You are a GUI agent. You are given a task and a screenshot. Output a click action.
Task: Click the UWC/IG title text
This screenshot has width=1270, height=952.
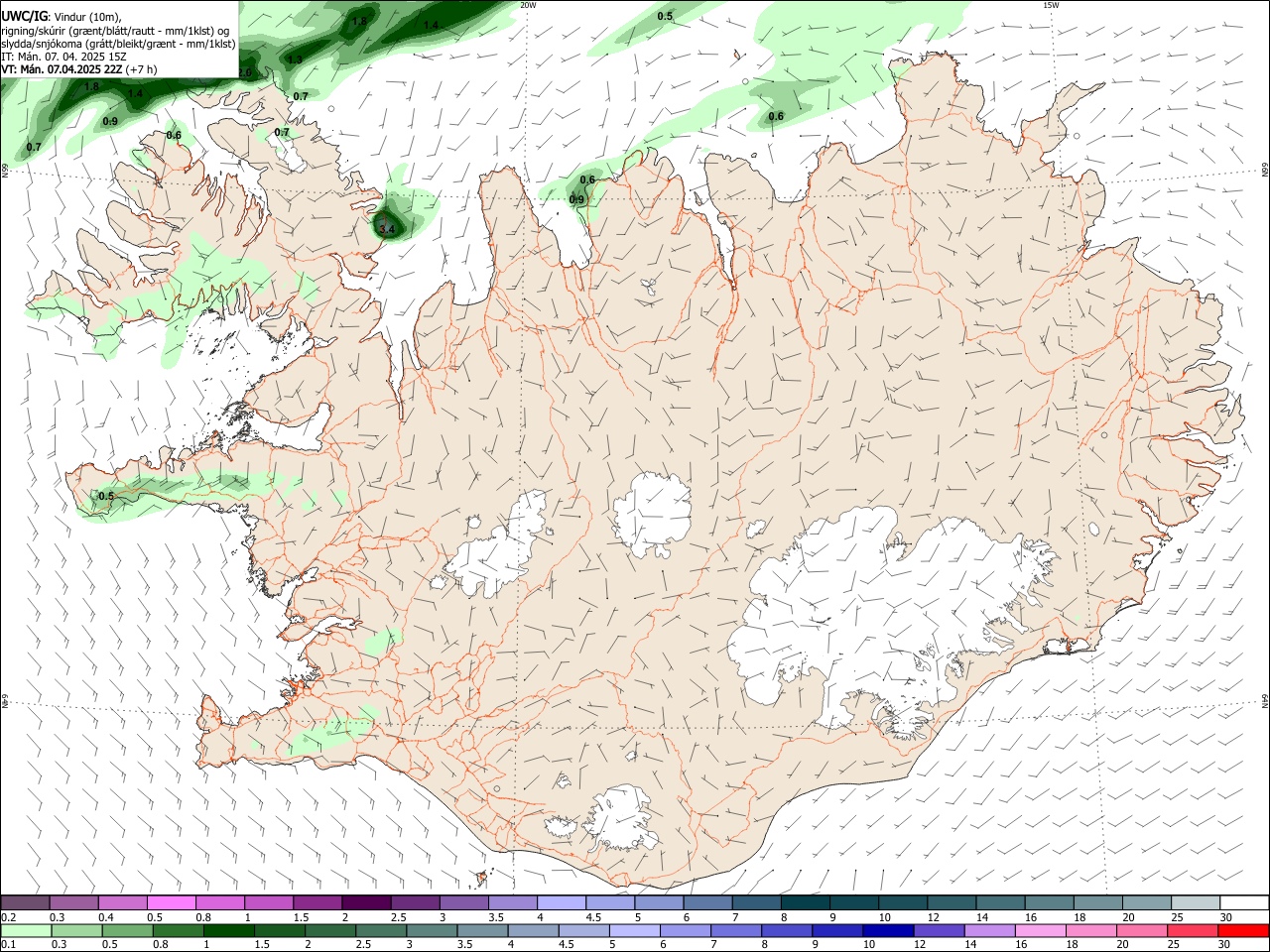click(24, 17)
